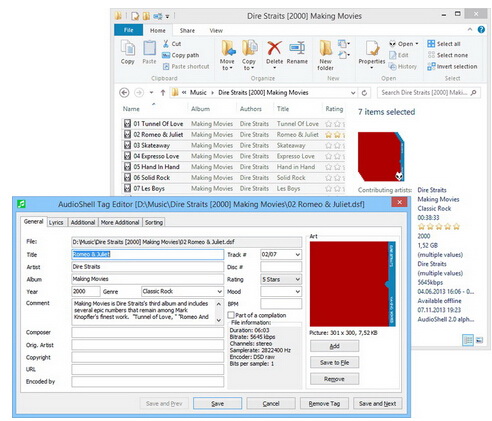Switch to the Lyrics tab
This screenshot has height=421, width=492.
56,222
